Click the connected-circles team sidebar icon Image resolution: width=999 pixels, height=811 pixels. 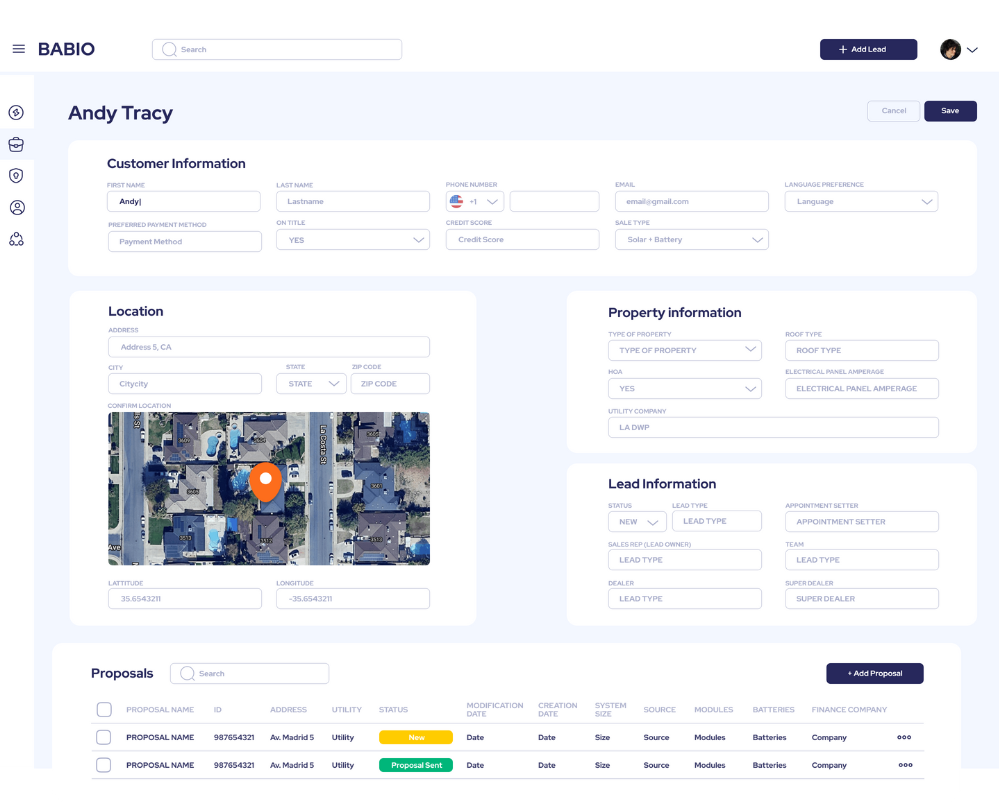point(16,240)
